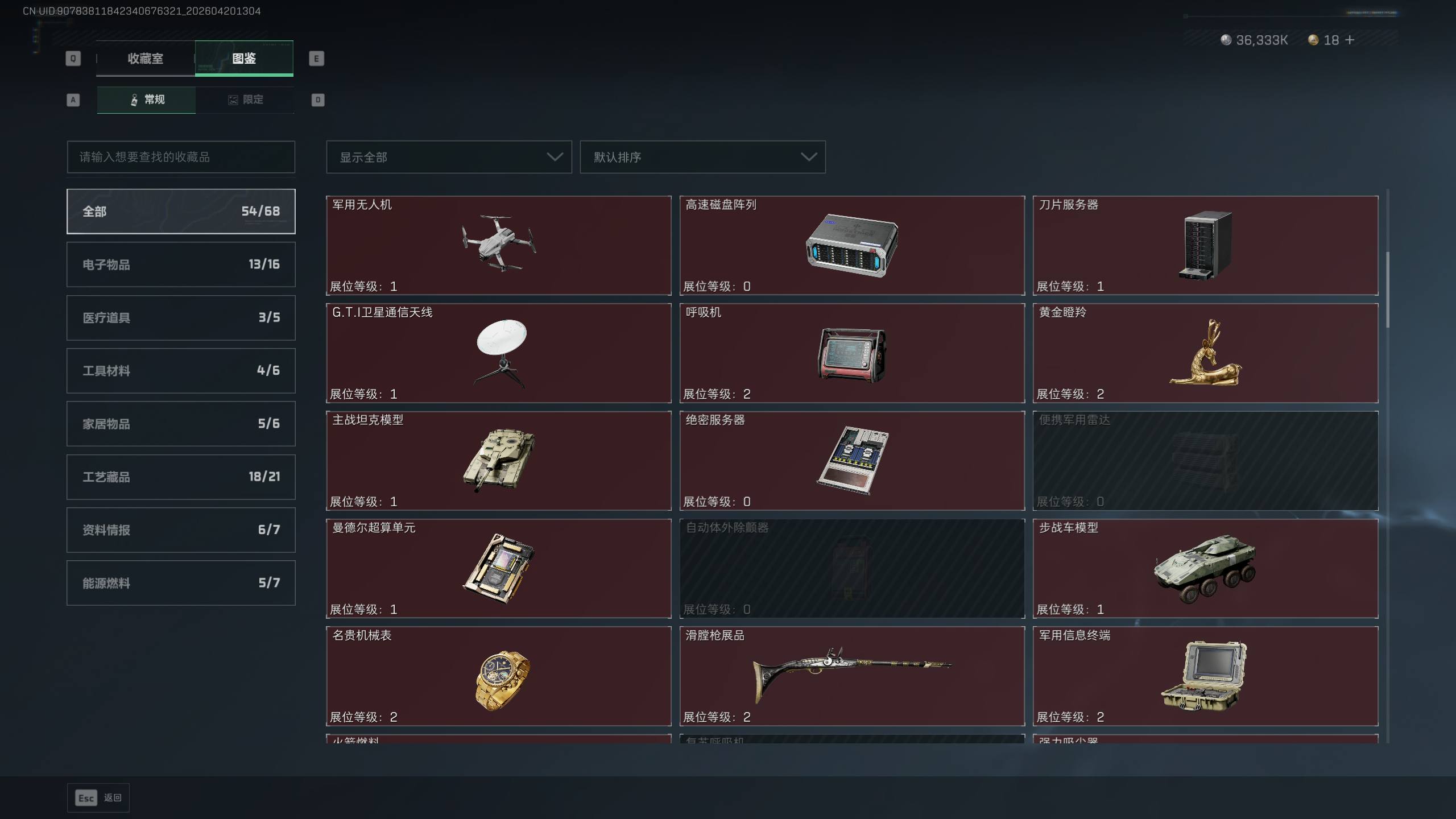Viewport: 1456px width, 819px height.
Task: Expand the 默认排序 sort dropdown
Action: (702, 157)
